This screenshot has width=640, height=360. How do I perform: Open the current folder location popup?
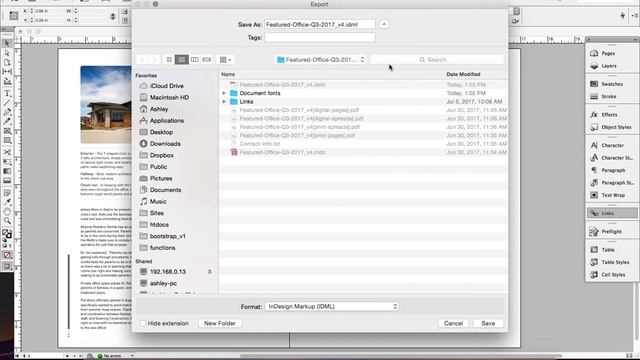click(320, 60)
